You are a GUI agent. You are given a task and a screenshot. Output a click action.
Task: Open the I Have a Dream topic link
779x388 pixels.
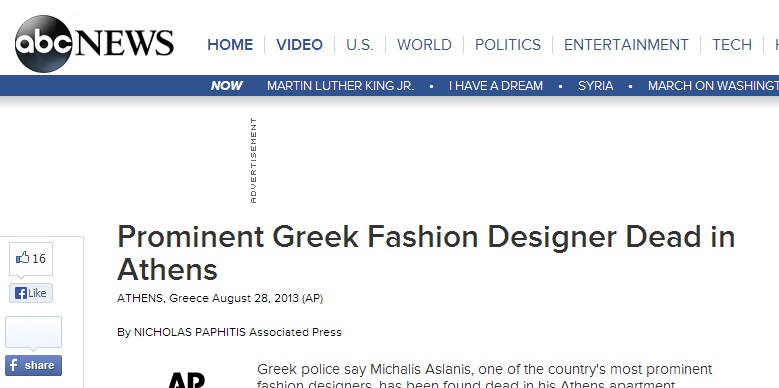tap(496, 86)
